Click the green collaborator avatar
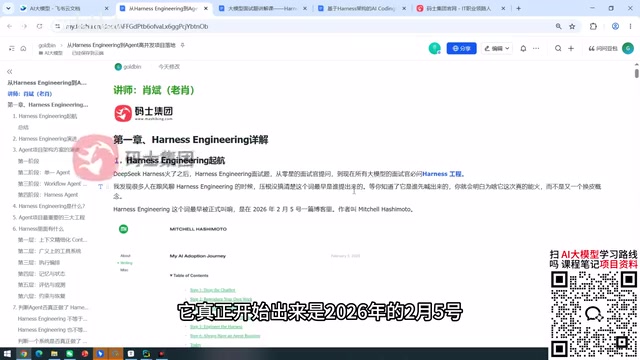Screen dimensions: 640x360 [434, 48]
